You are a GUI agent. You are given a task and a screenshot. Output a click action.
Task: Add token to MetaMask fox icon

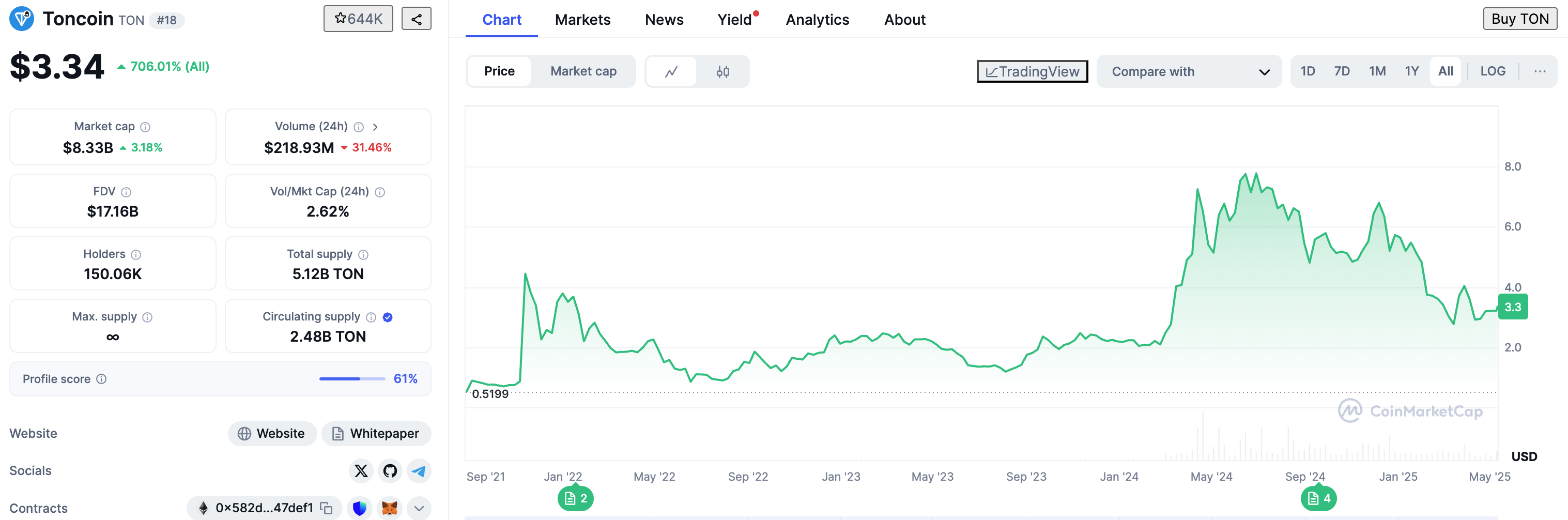tap(390, 508)
